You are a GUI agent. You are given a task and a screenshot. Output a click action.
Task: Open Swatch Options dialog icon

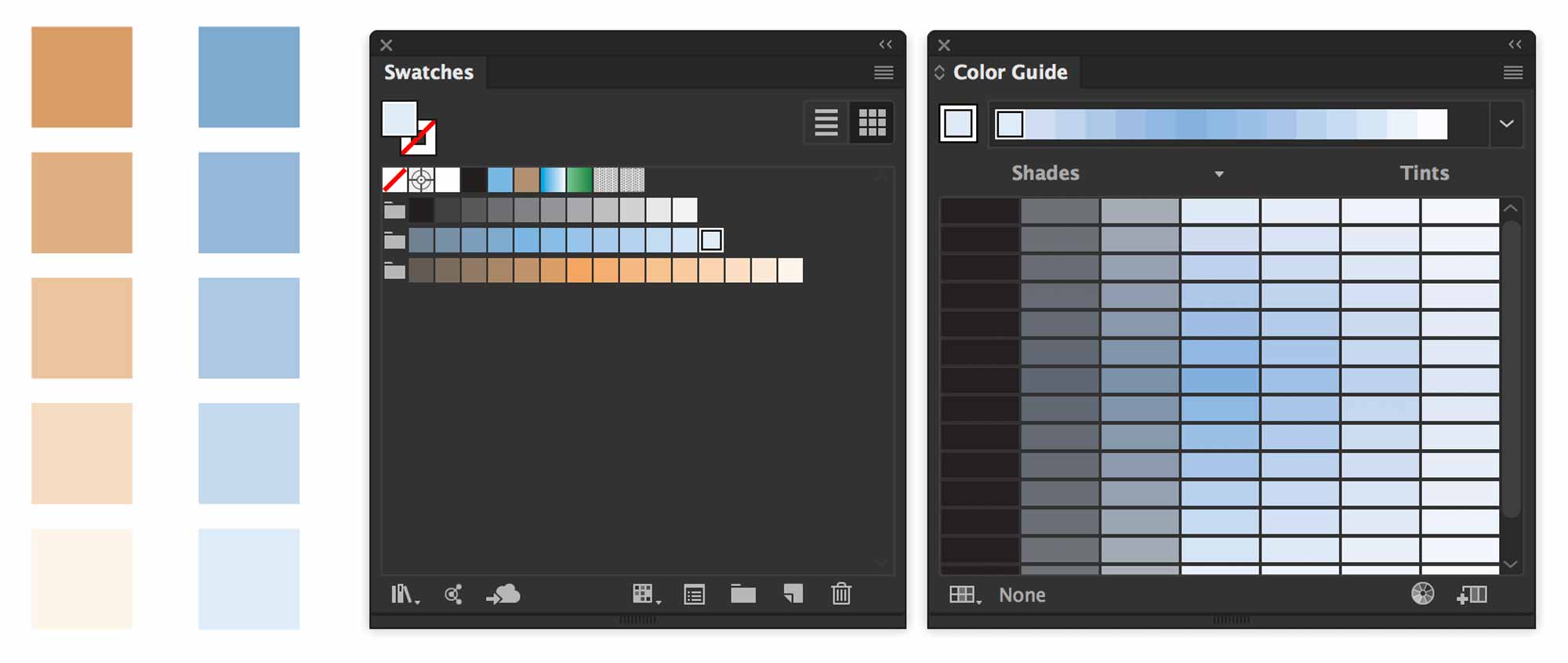coord(694,595)
